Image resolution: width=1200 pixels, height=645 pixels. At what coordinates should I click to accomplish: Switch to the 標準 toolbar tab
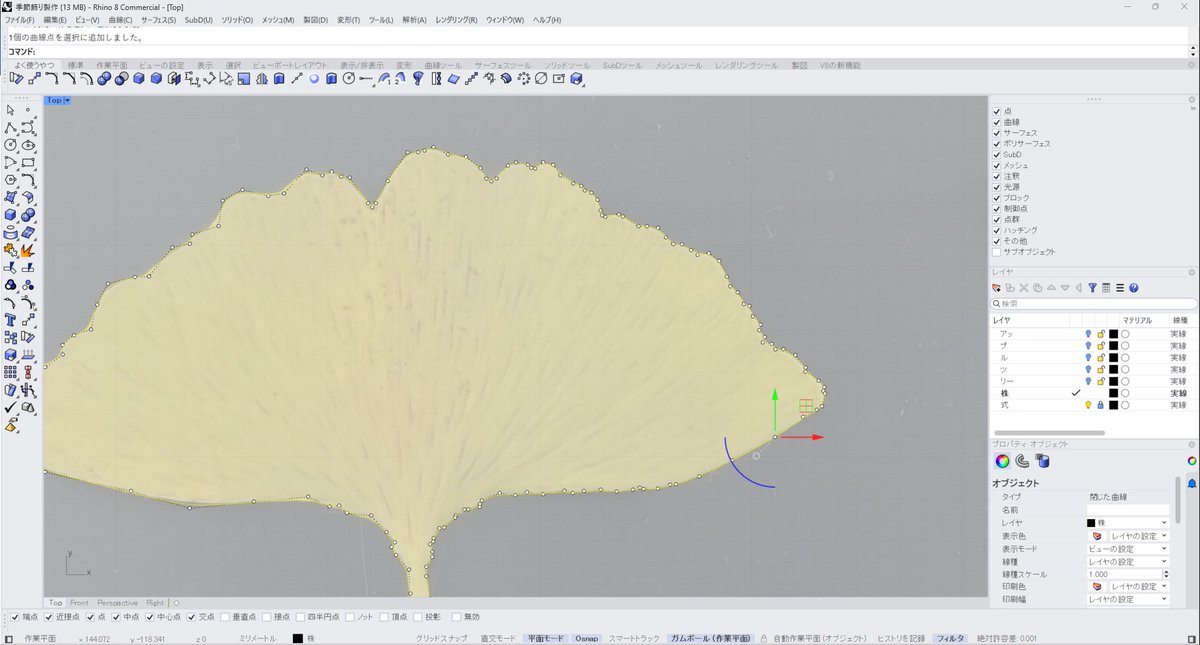76,65
